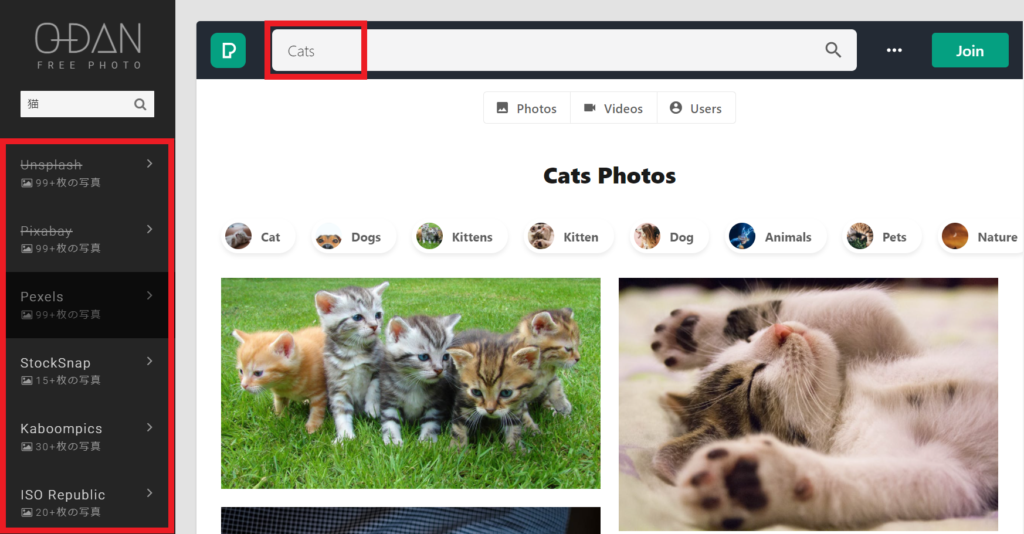Choose the Animals category chip
The height and width of the screenshot is (534, 1024).
point(770,237)
